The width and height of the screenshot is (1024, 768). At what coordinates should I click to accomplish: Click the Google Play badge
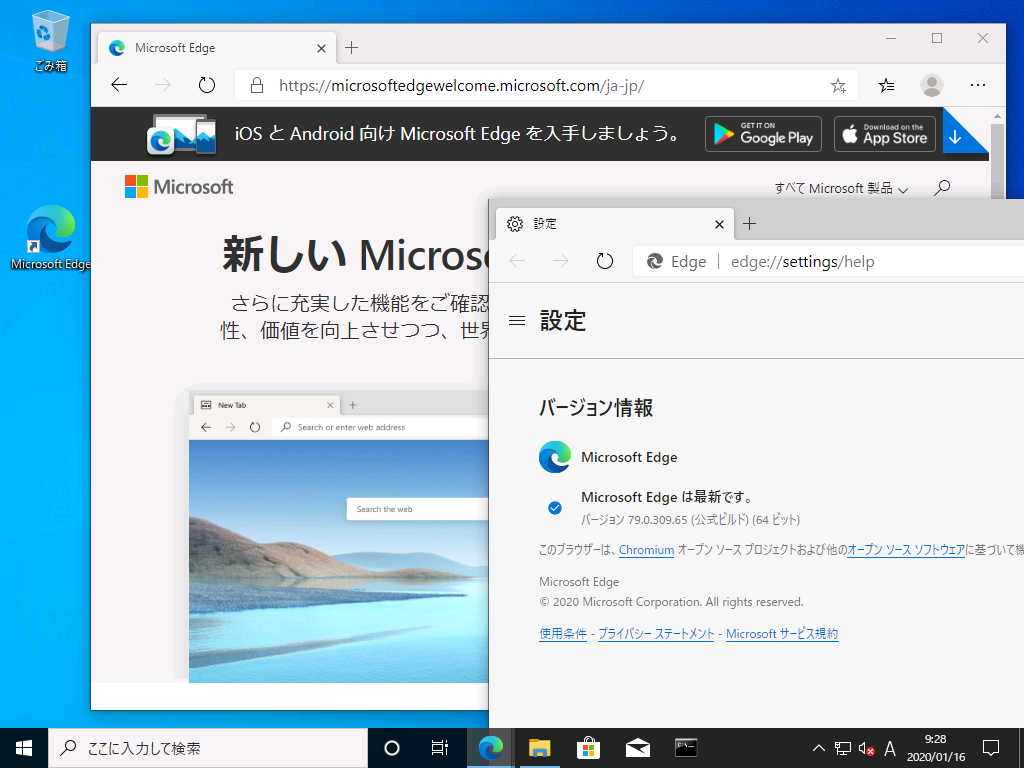click(763, 134)
